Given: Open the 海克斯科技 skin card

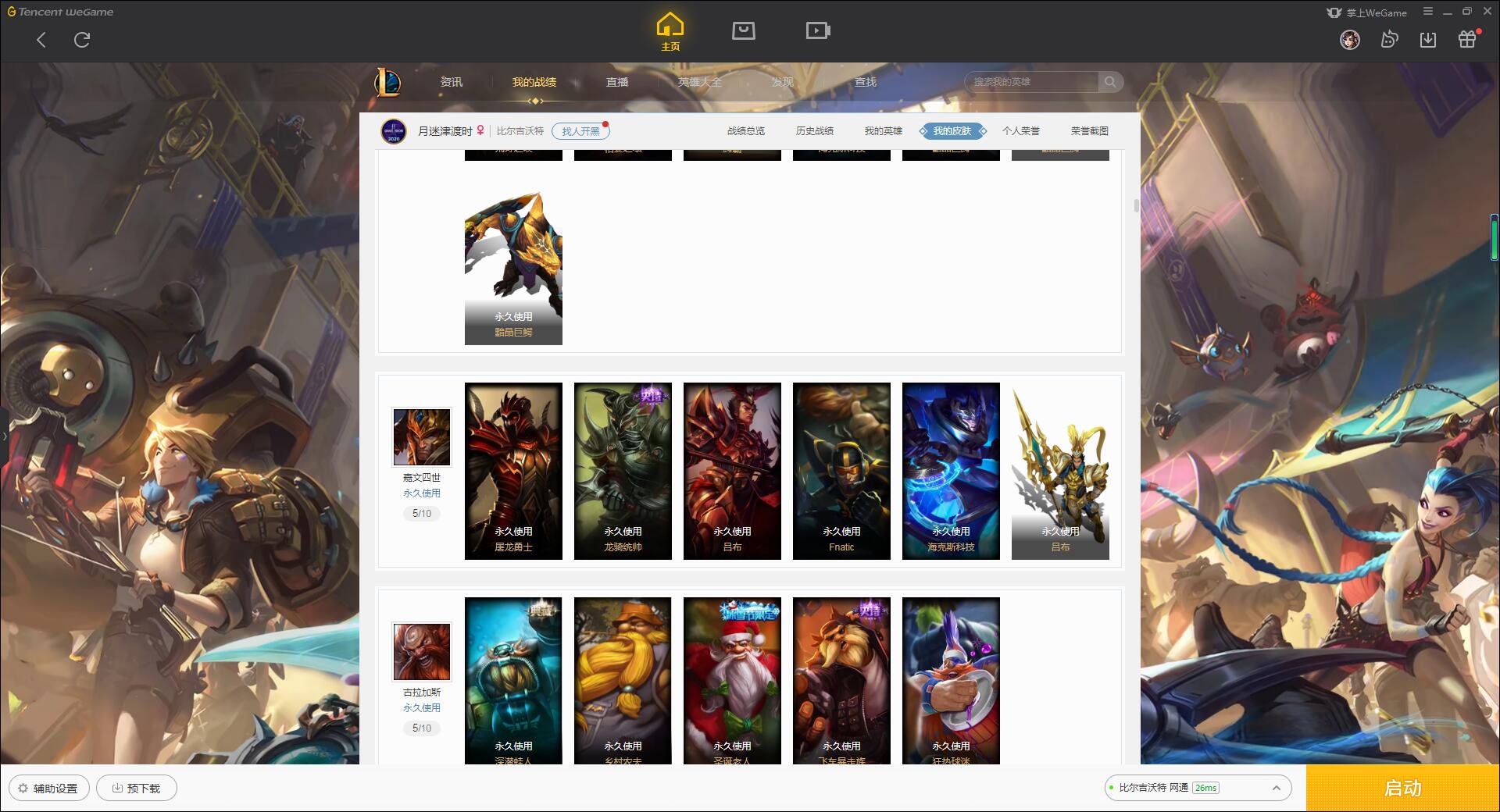Looking at the screenshot, I should click(951, 471).
